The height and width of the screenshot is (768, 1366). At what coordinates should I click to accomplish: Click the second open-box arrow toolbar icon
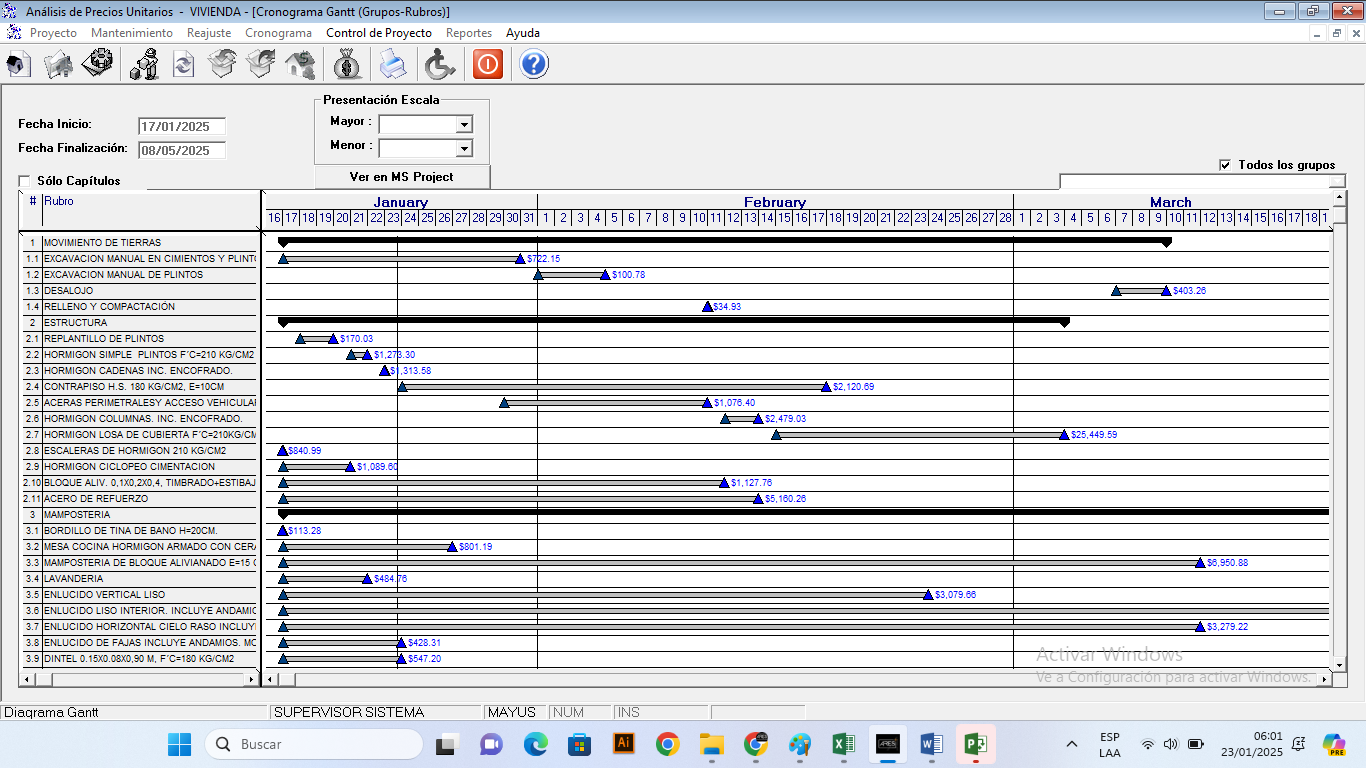(261, 65)
